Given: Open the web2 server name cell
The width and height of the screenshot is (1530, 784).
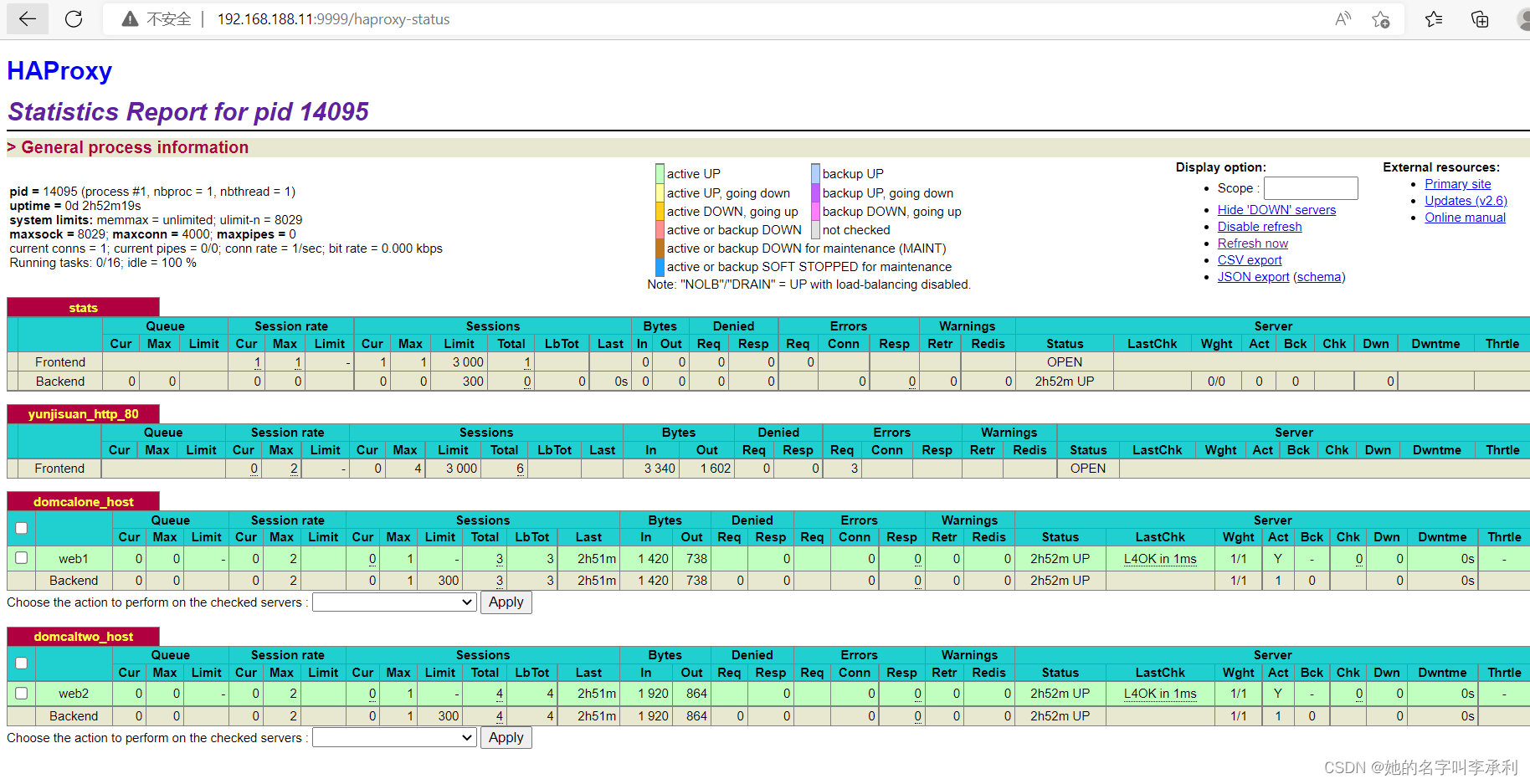Looking at the screenshot, I should (x=74, y=693).
